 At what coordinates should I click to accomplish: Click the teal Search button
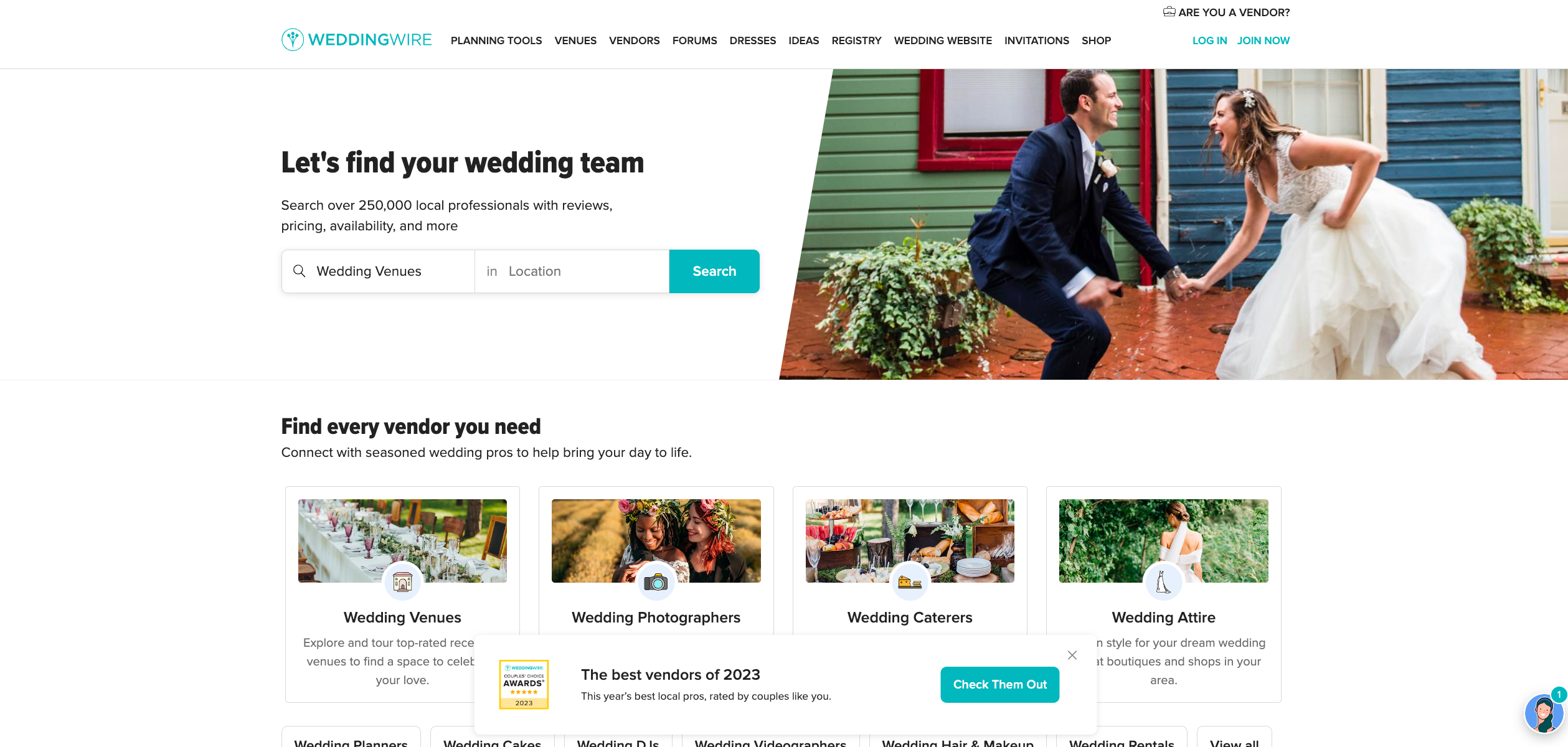click(714, 271)
